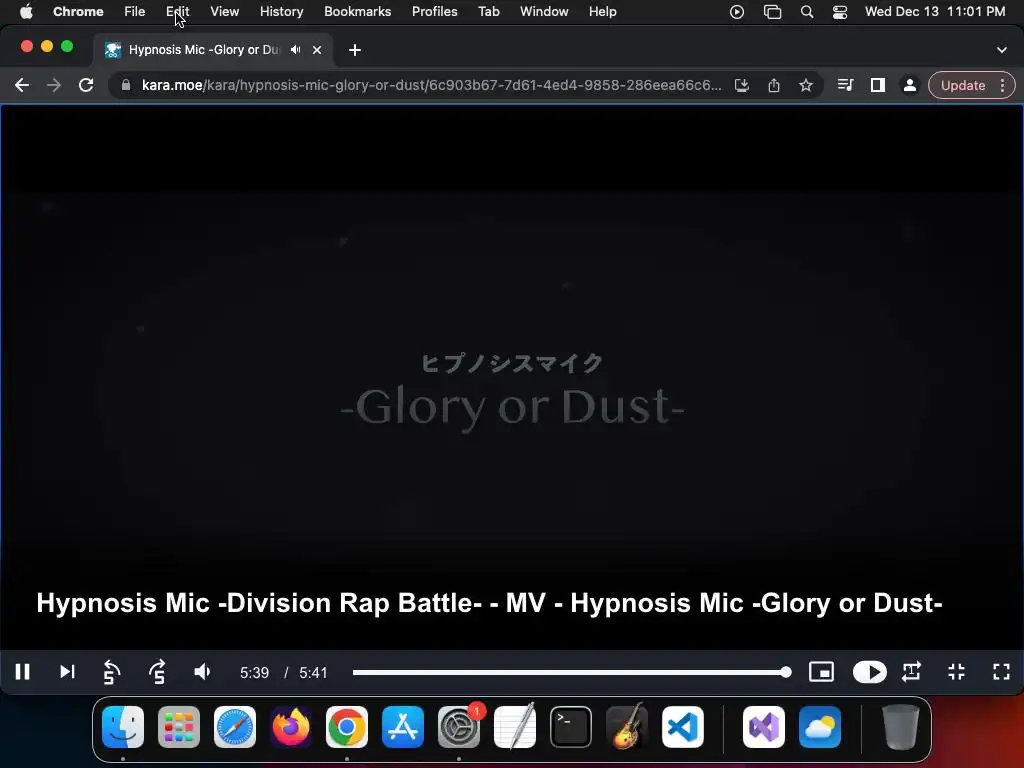This screenshot has width=1024, height=768.
Task: Open the Help menu
Action: (x=602, y=12)
